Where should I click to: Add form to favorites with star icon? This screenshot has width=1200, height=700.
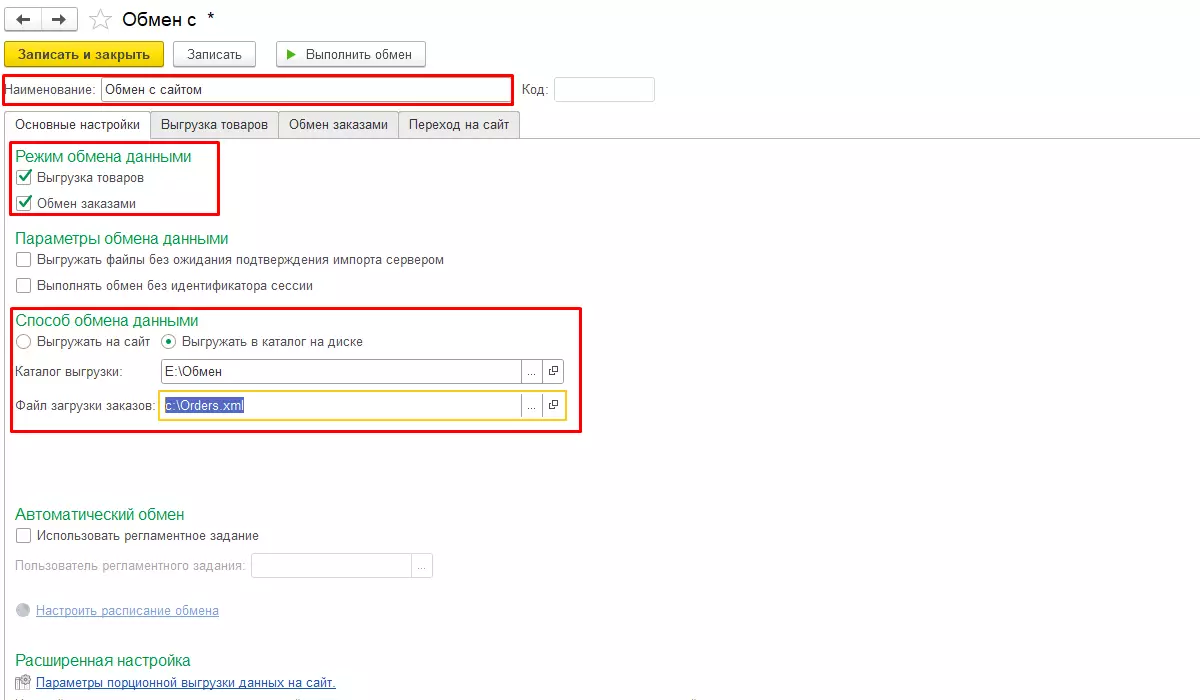(100, 19)
